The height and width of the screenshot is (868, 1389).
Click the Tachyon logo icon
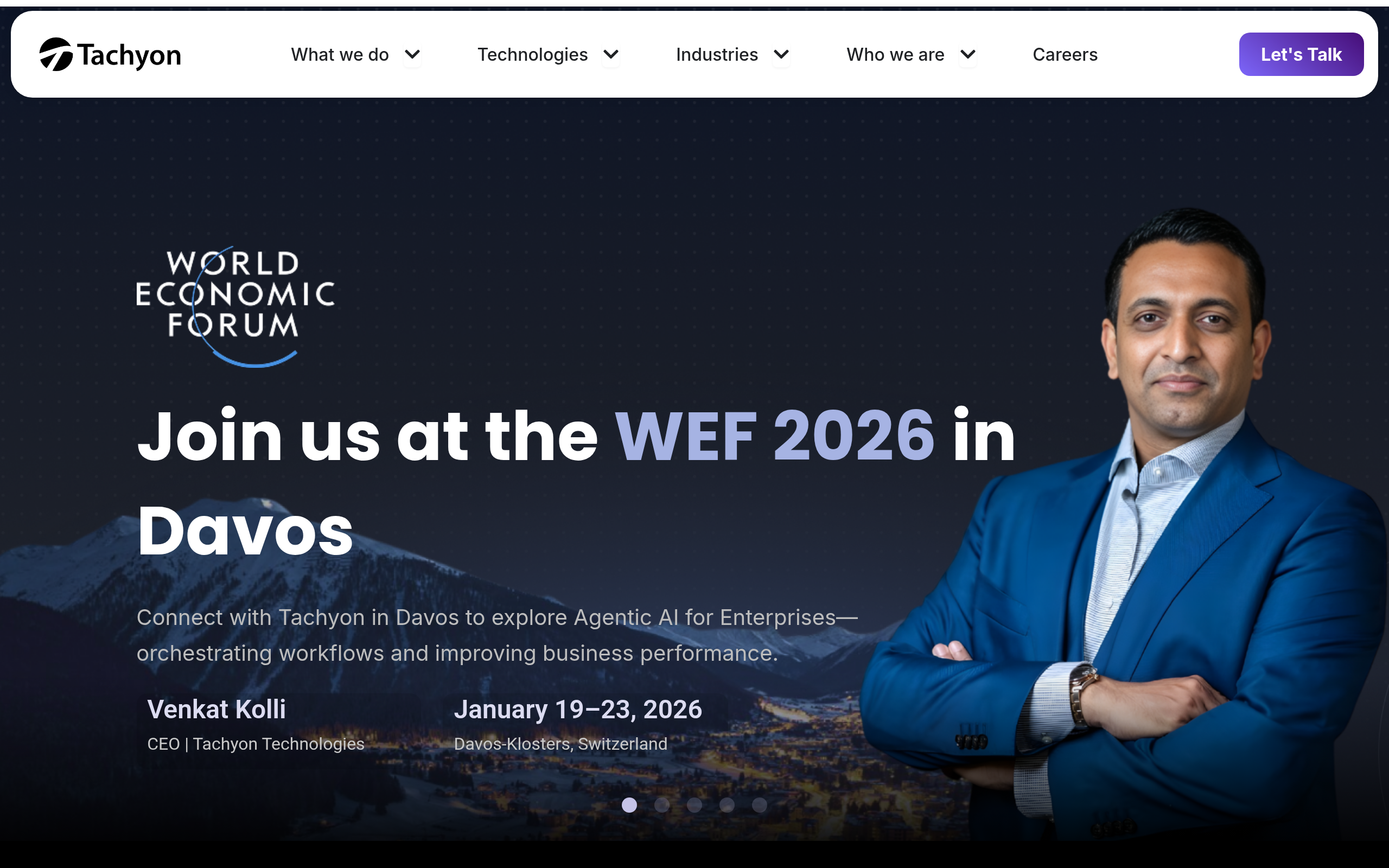click(56, 55)
